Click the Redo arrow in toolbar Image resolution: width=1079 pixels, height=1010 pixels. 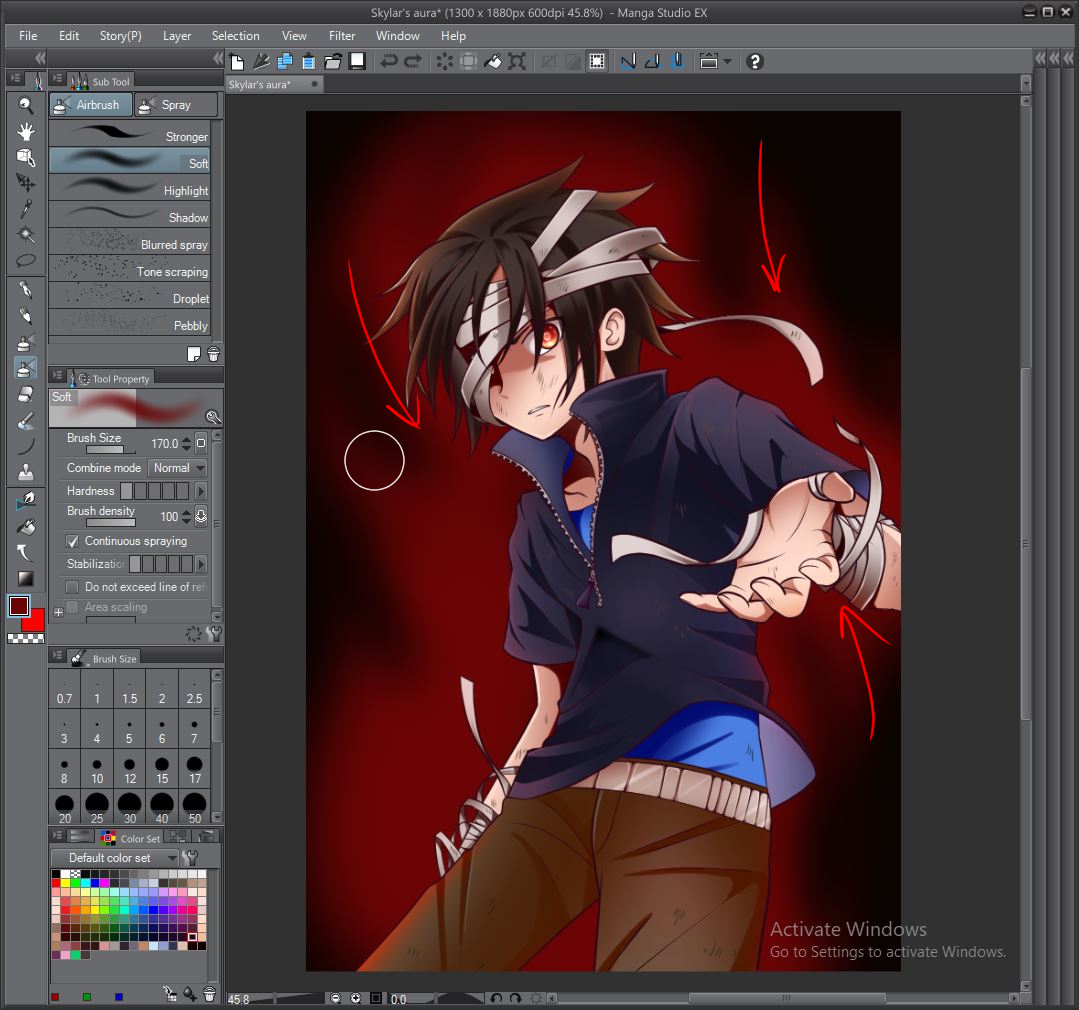coord(412,62)
